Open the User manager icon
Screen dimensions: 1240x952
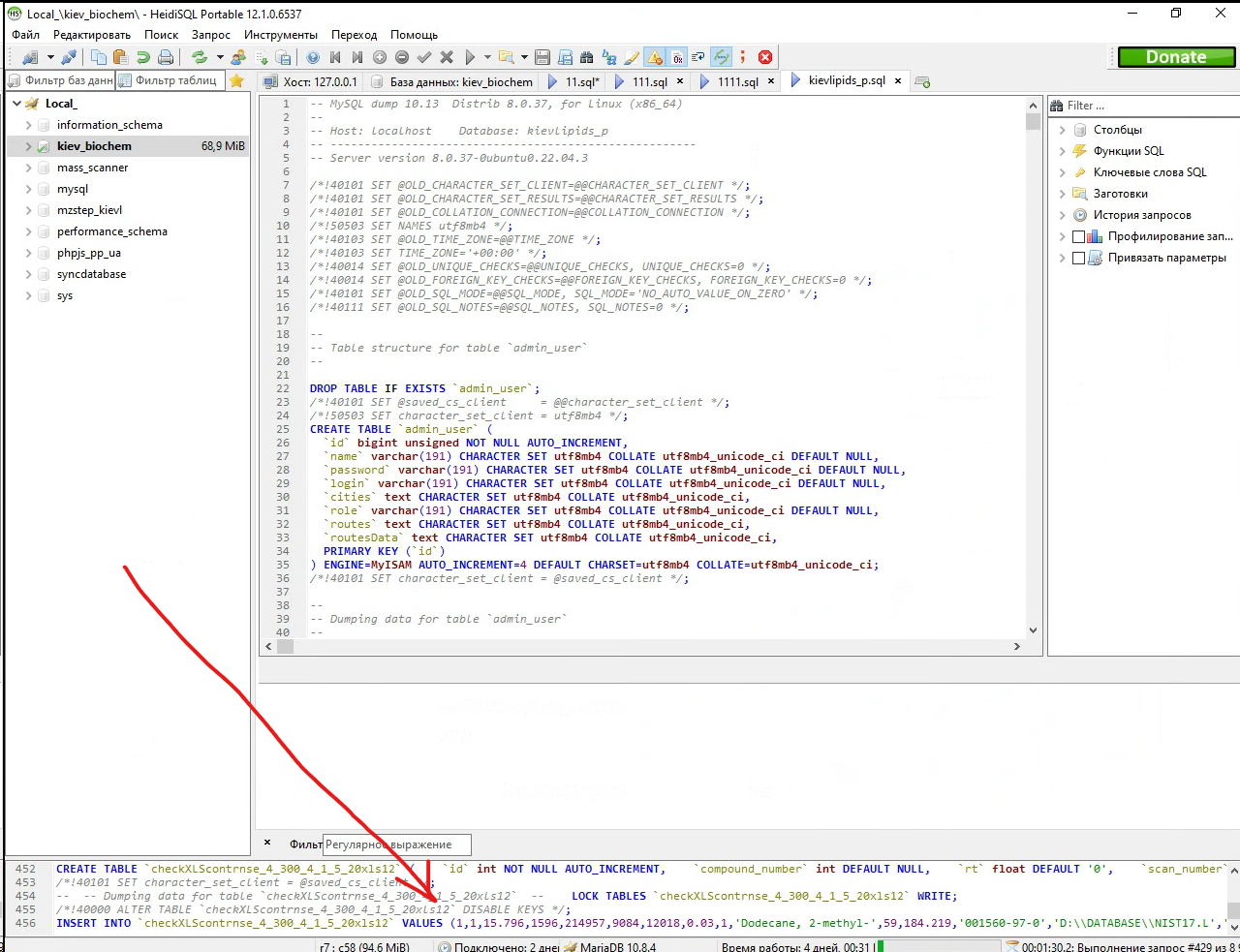(x=238, y=57)
